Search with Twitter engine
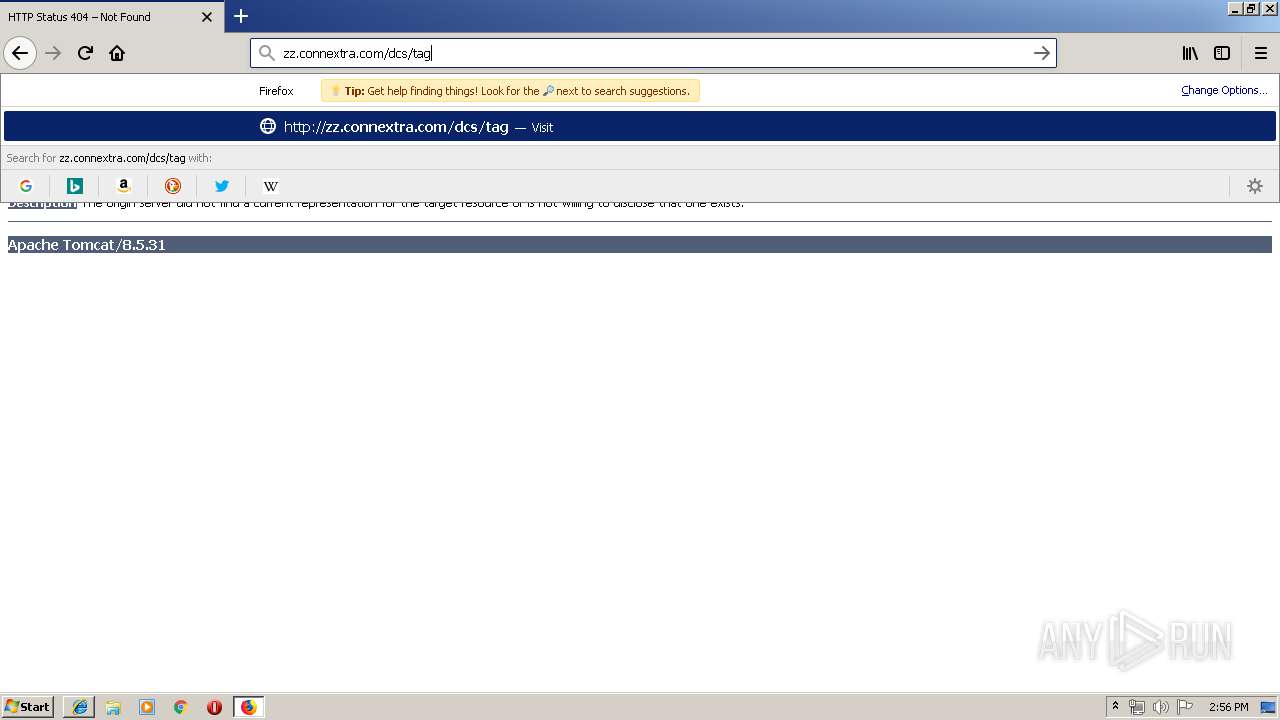Viewport: 1280px width, 720px height. point(222,186)
